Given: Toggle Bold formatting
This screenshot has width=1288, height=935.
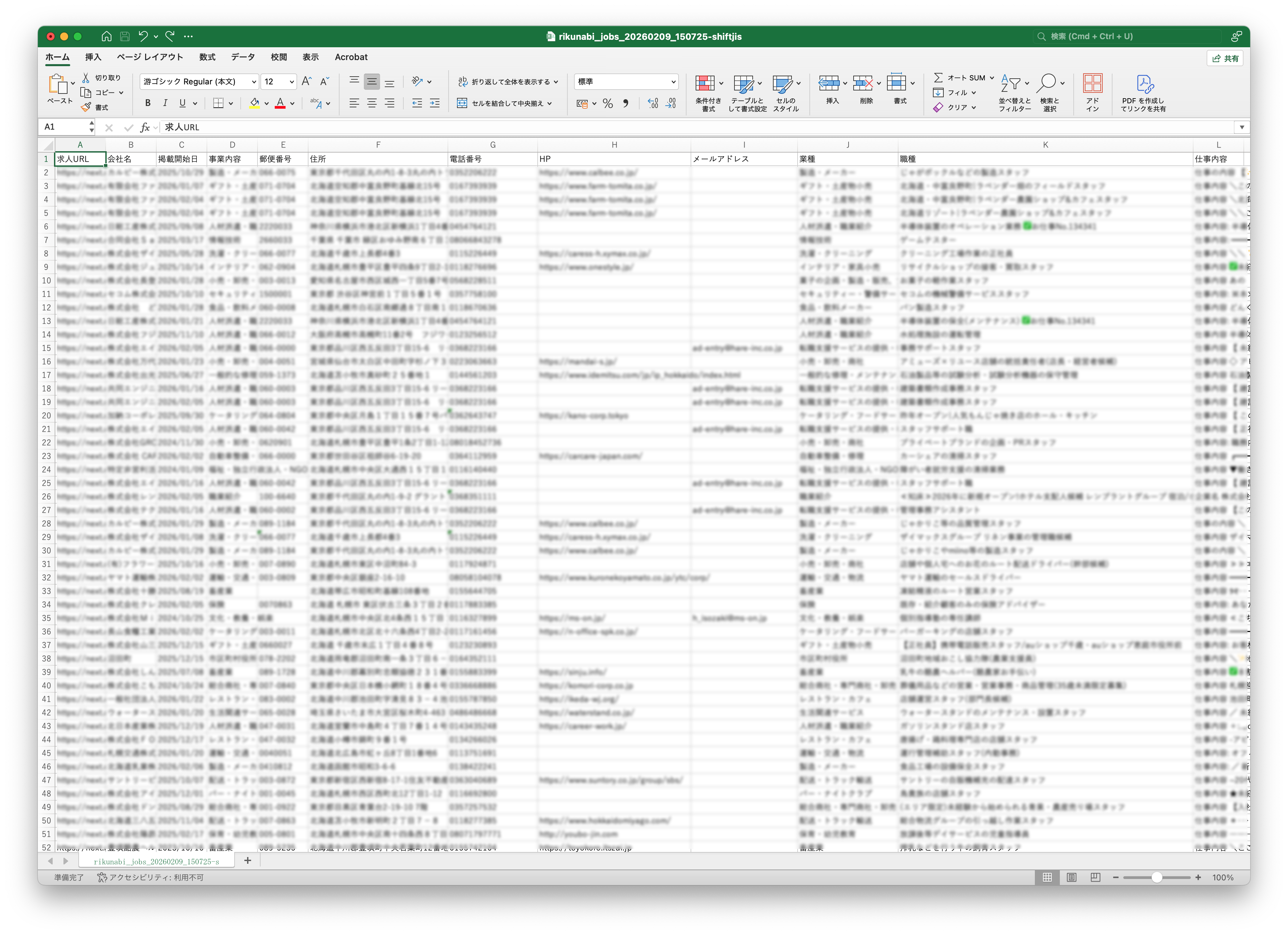Looking at the screenshot, I should (x=147, y=103).
